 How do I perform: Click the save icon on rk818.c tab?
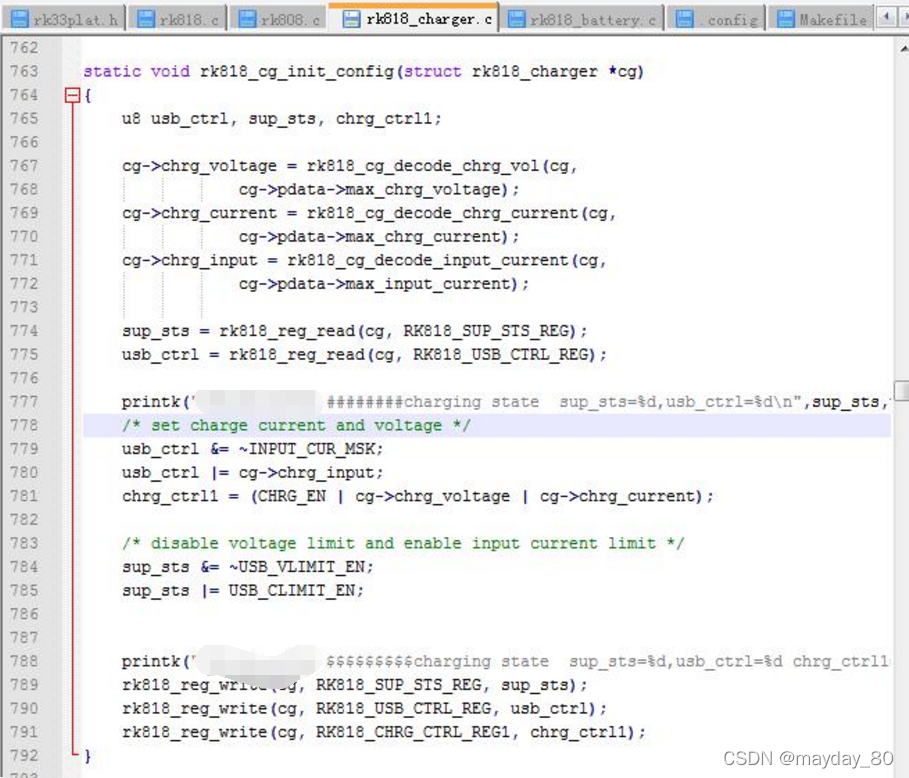pyautogui.click(x=146, y=19)
